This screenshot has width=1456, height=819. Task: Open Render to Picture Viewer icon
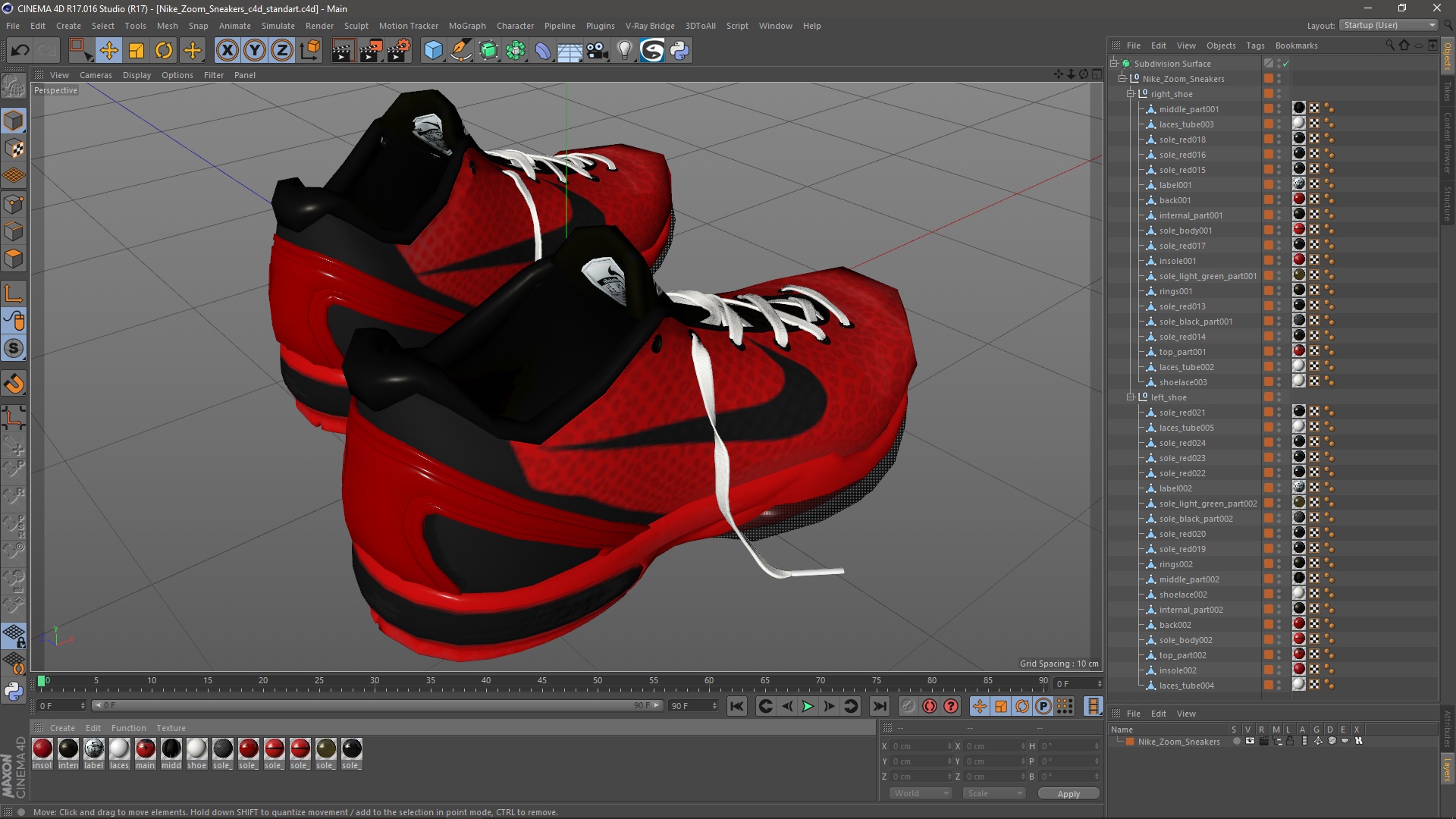click(x=371, y=51)
